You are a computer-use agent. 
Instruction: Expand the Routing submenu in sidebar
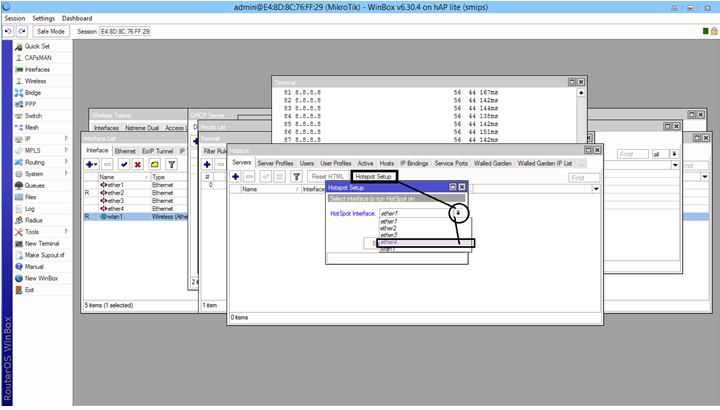[x=66, y=162]
